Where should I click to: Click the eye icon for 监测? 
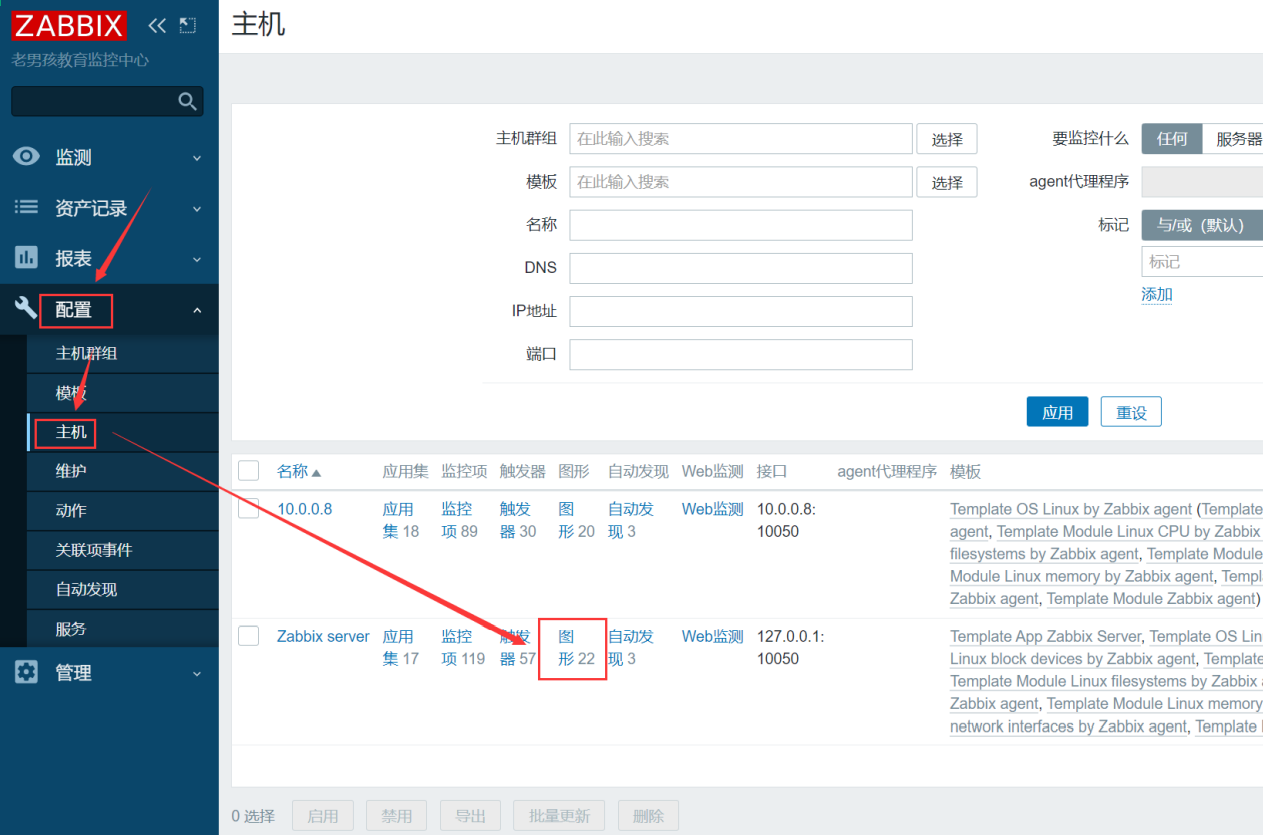point(27,157)
